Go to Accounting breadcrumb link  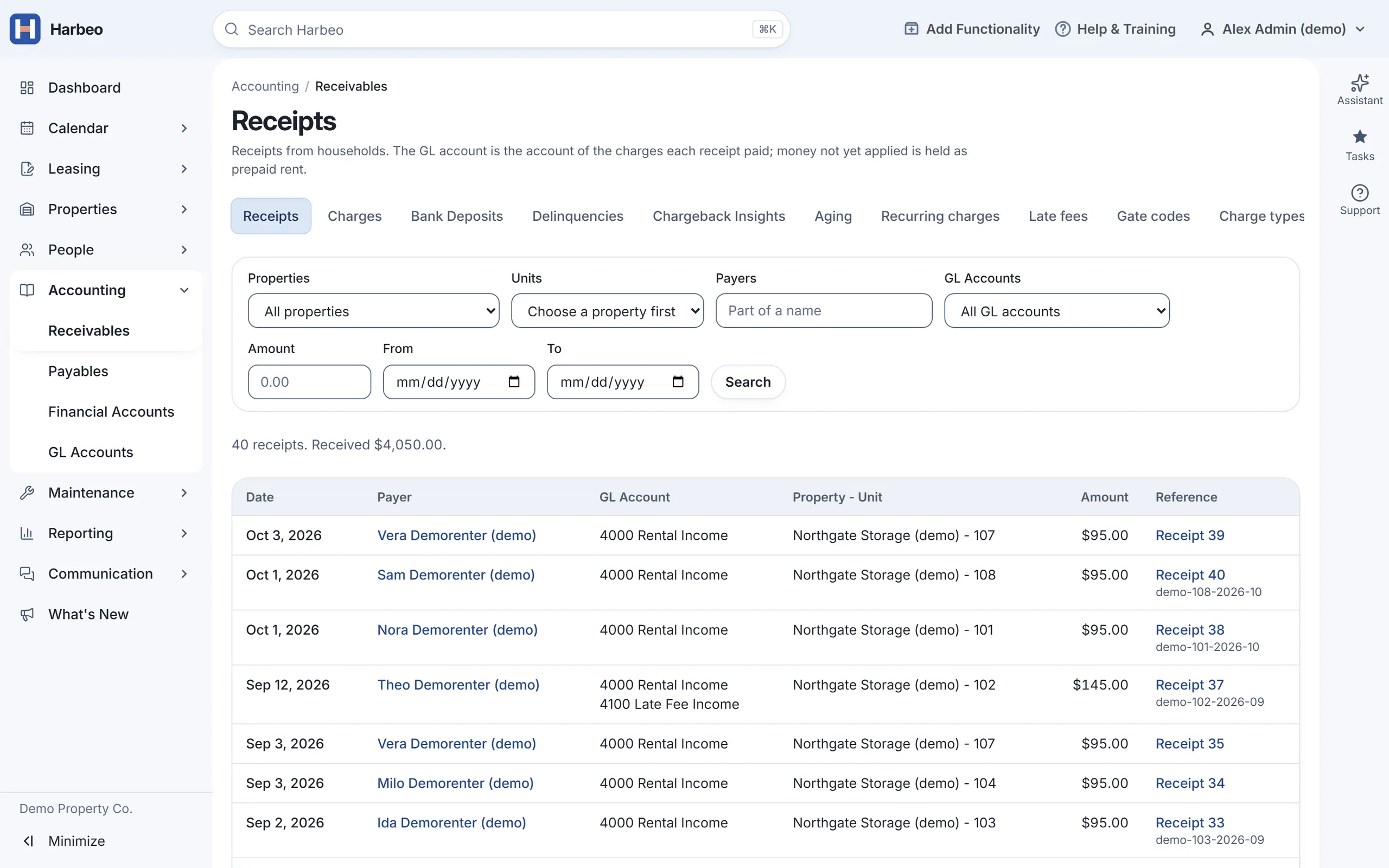click(265, 86)
